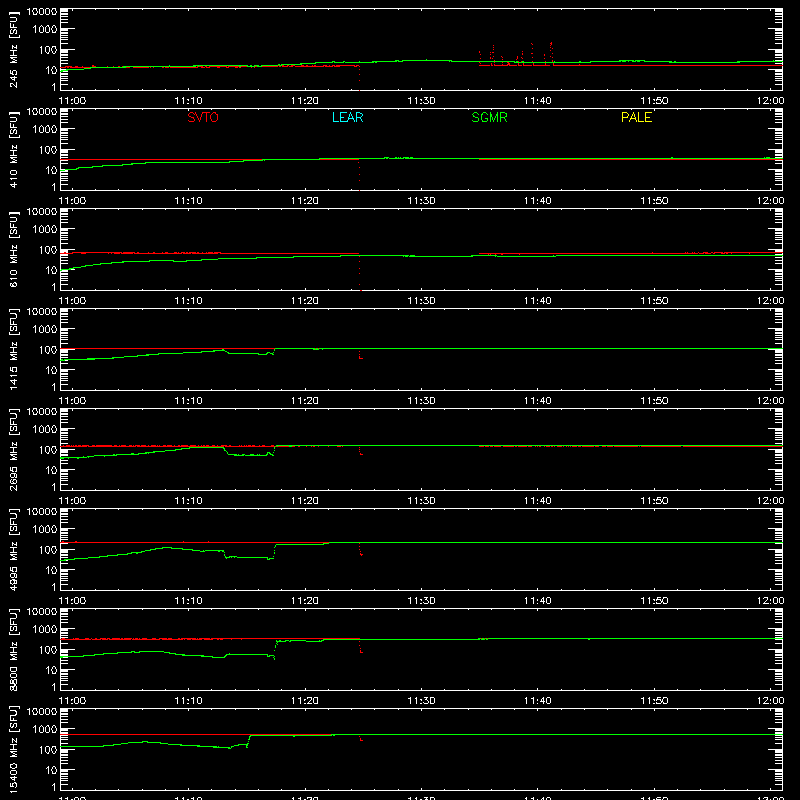Select the 15400 MHz [SFU] axis label
Image resolution: width=800 pixels, height=800 pixels.
tap(13, 750)
